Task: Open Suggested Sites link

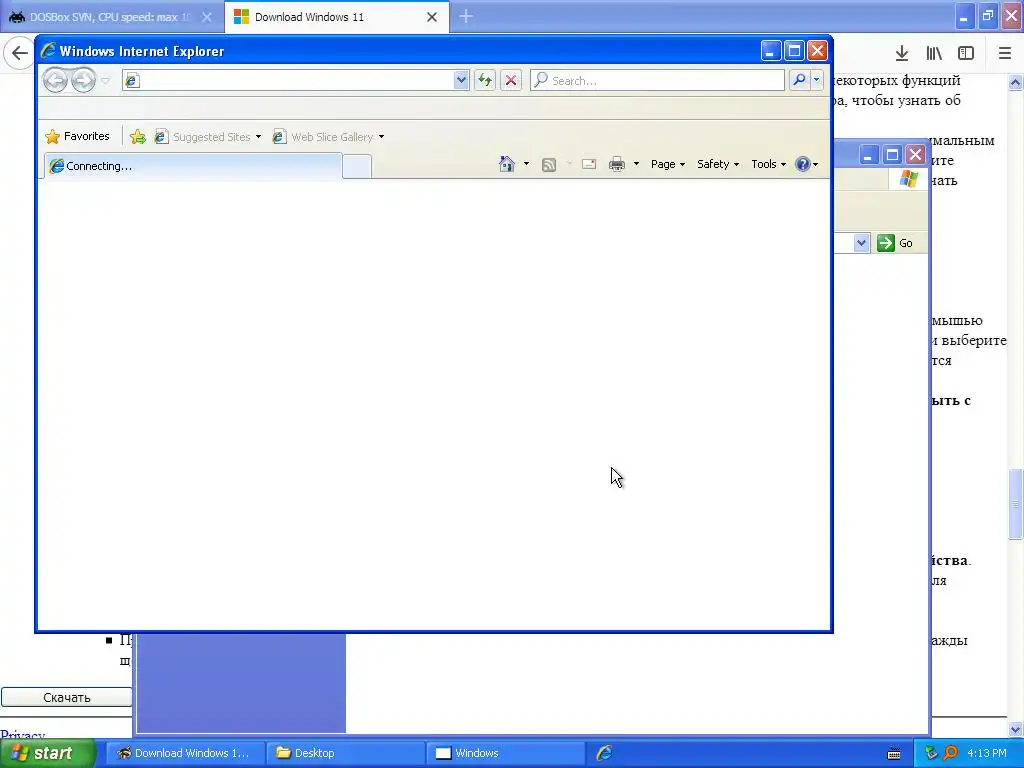Action: [202, 136]
